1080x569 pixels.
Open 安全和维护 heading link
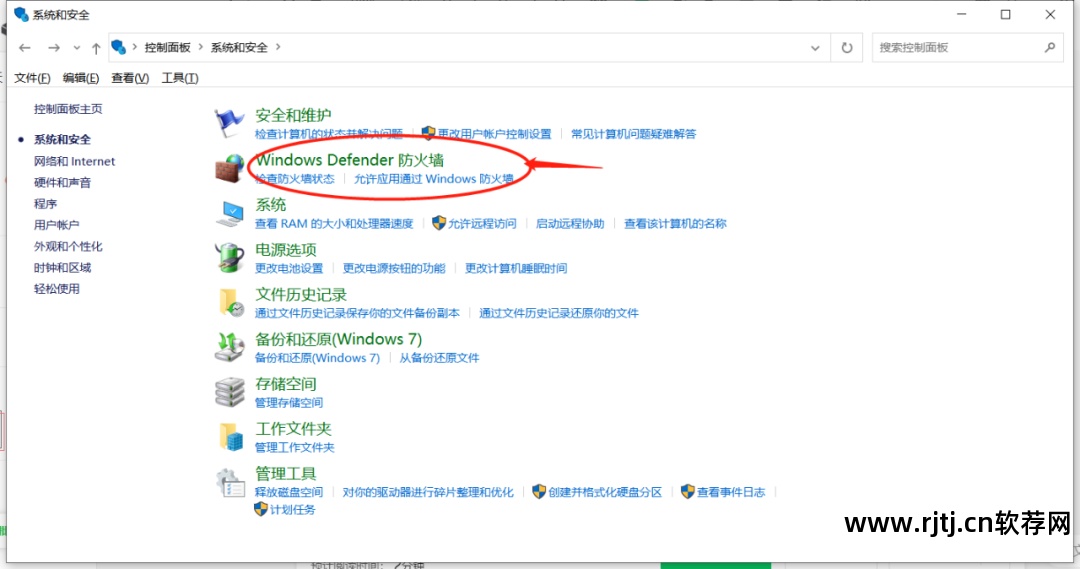tap(293, 115)
